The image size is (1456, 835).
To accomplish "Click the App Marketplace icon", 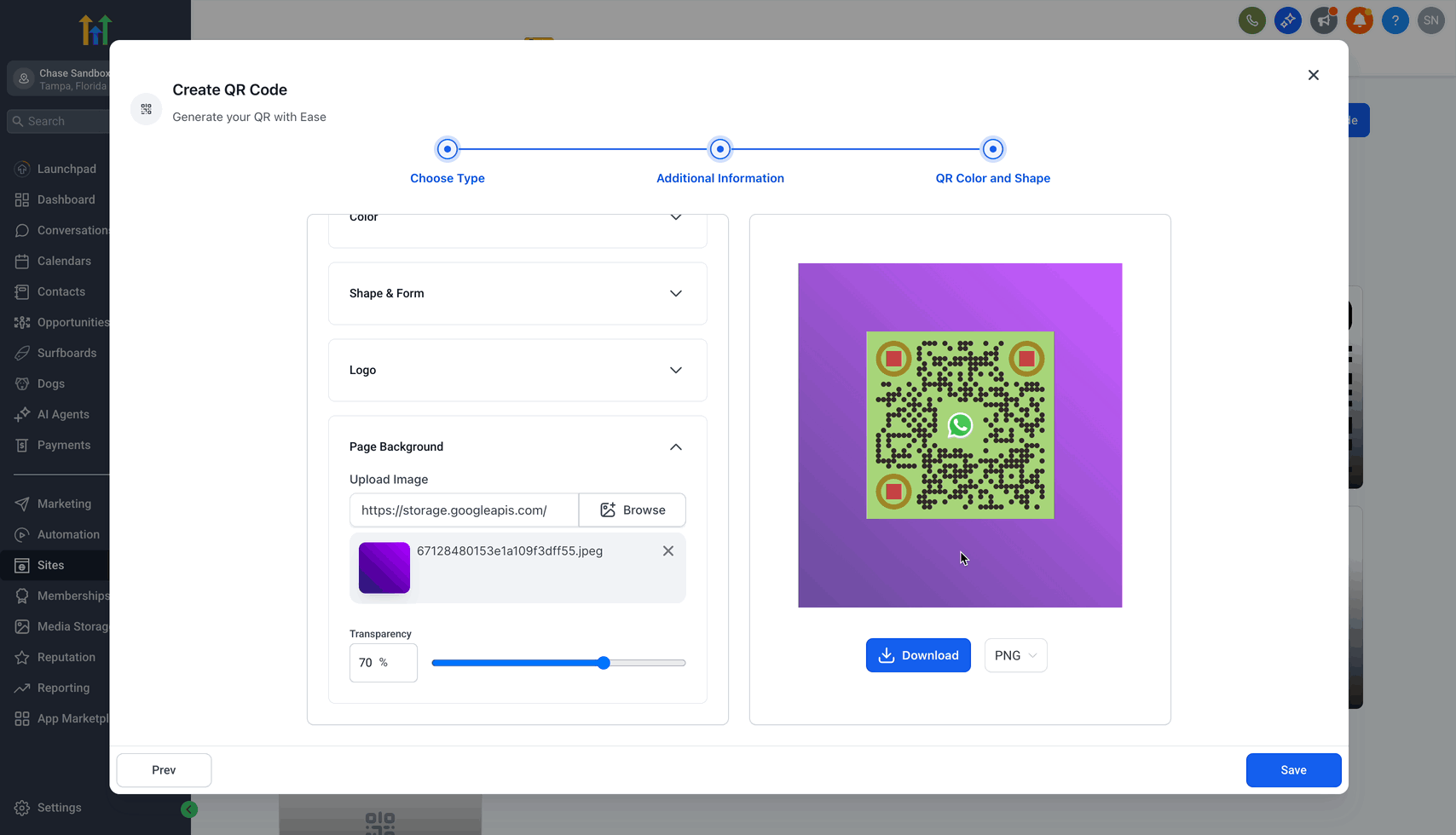I will click(x=22, y=718).
